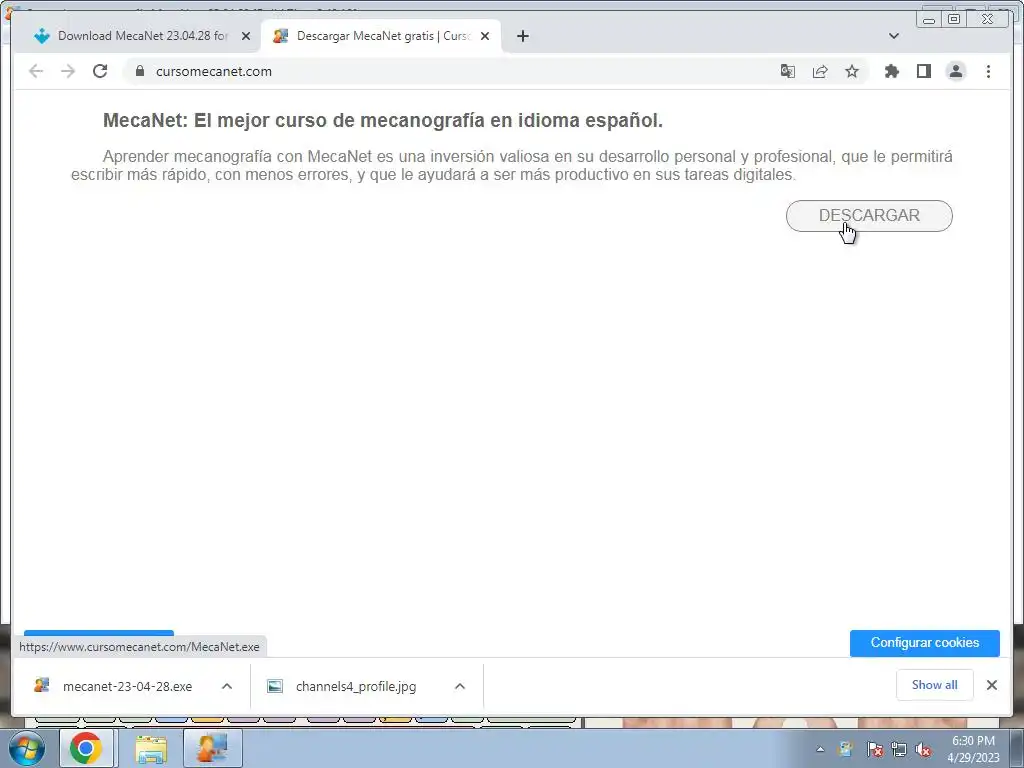
Task: Click the MecaNet heading text
Action: 383,121
